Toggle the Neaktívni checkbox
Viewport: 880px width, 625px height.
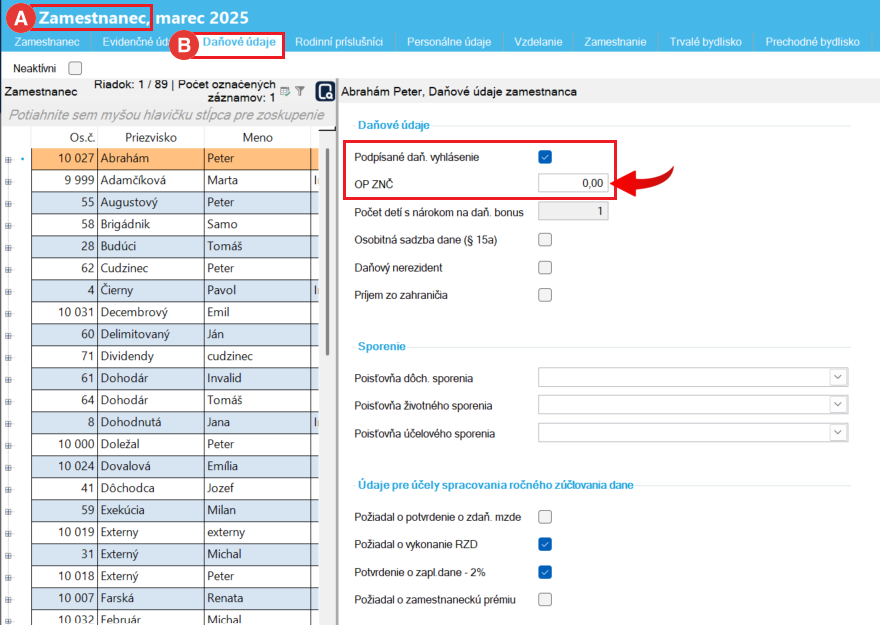pyautogui.click(x=75, y=68)
